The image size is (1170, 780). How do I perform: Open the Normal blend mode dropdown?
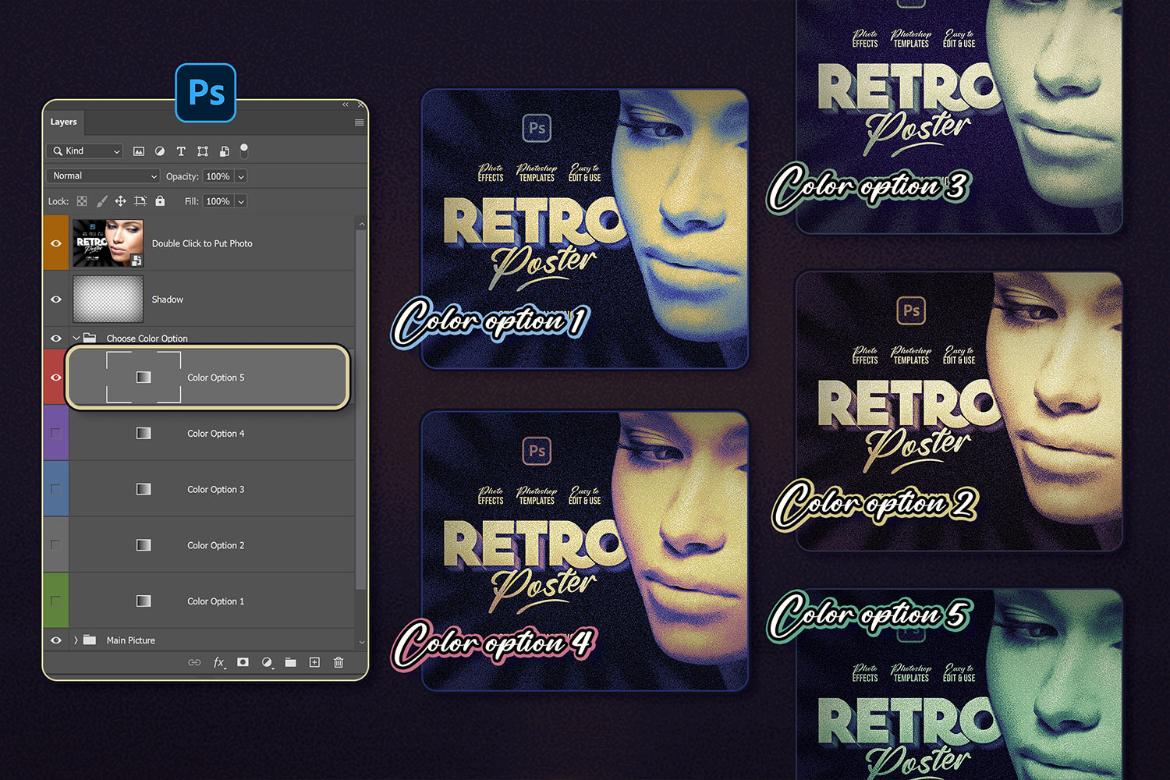click(x=103, y=176)
